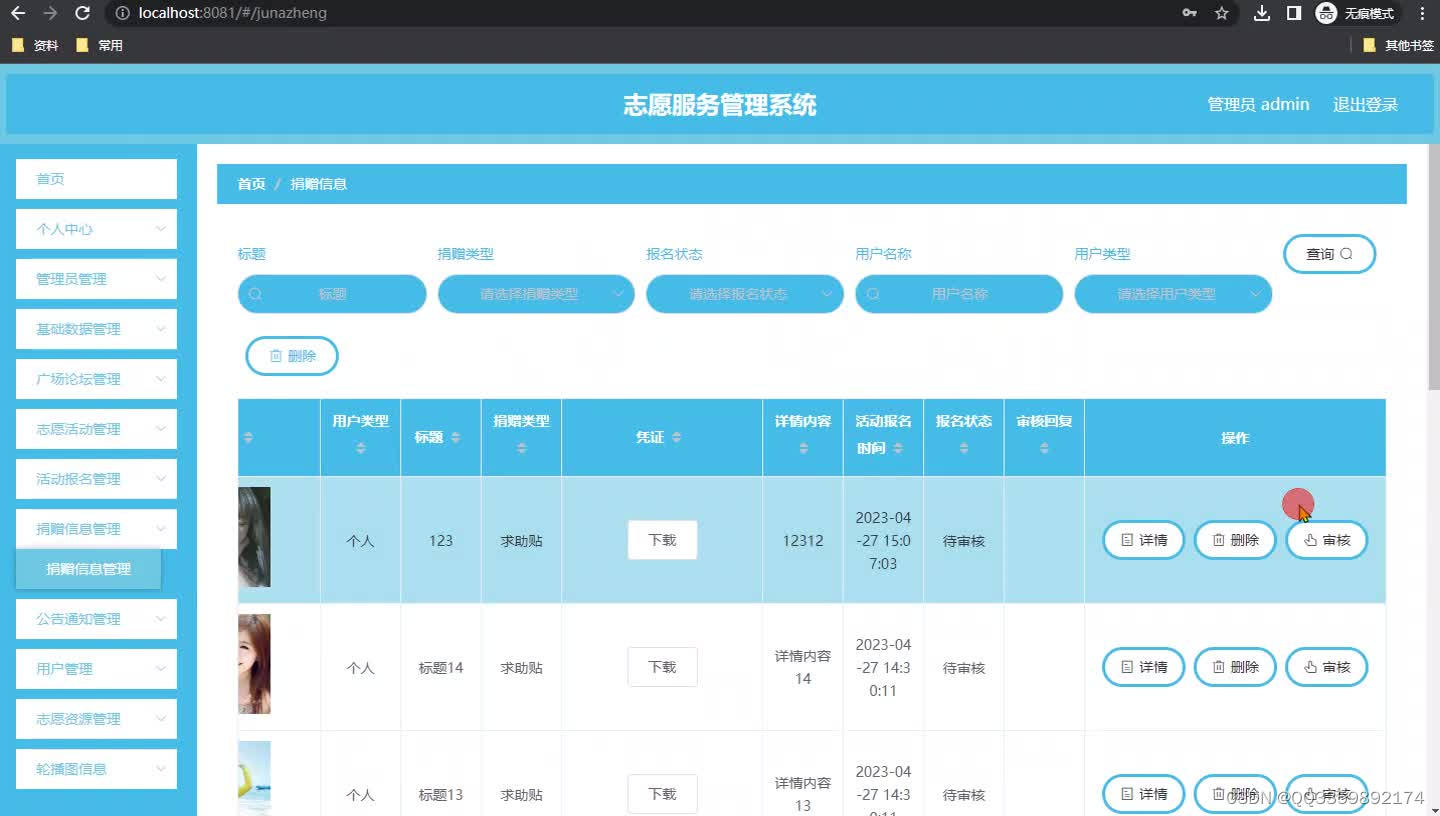Click the 查询 search button
Image resolution: width=1440 pixels, height=816 pixels.
point(1329,254)
